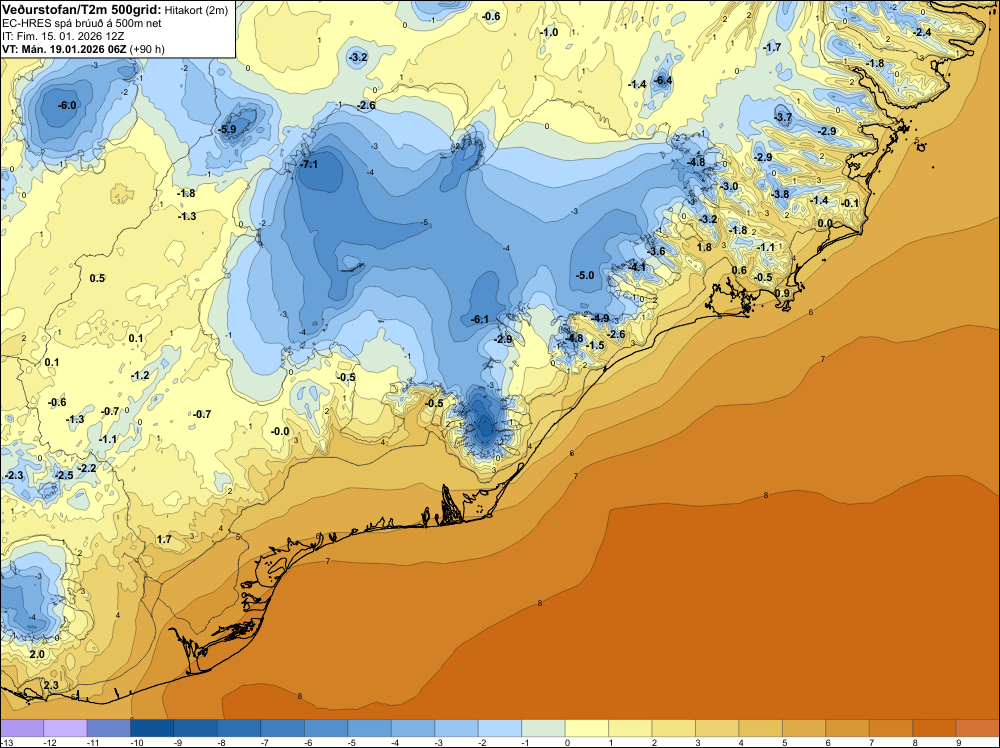
Task: Click the dark orange 8 swatch in color scale
Action: click(x=934, y=728)
